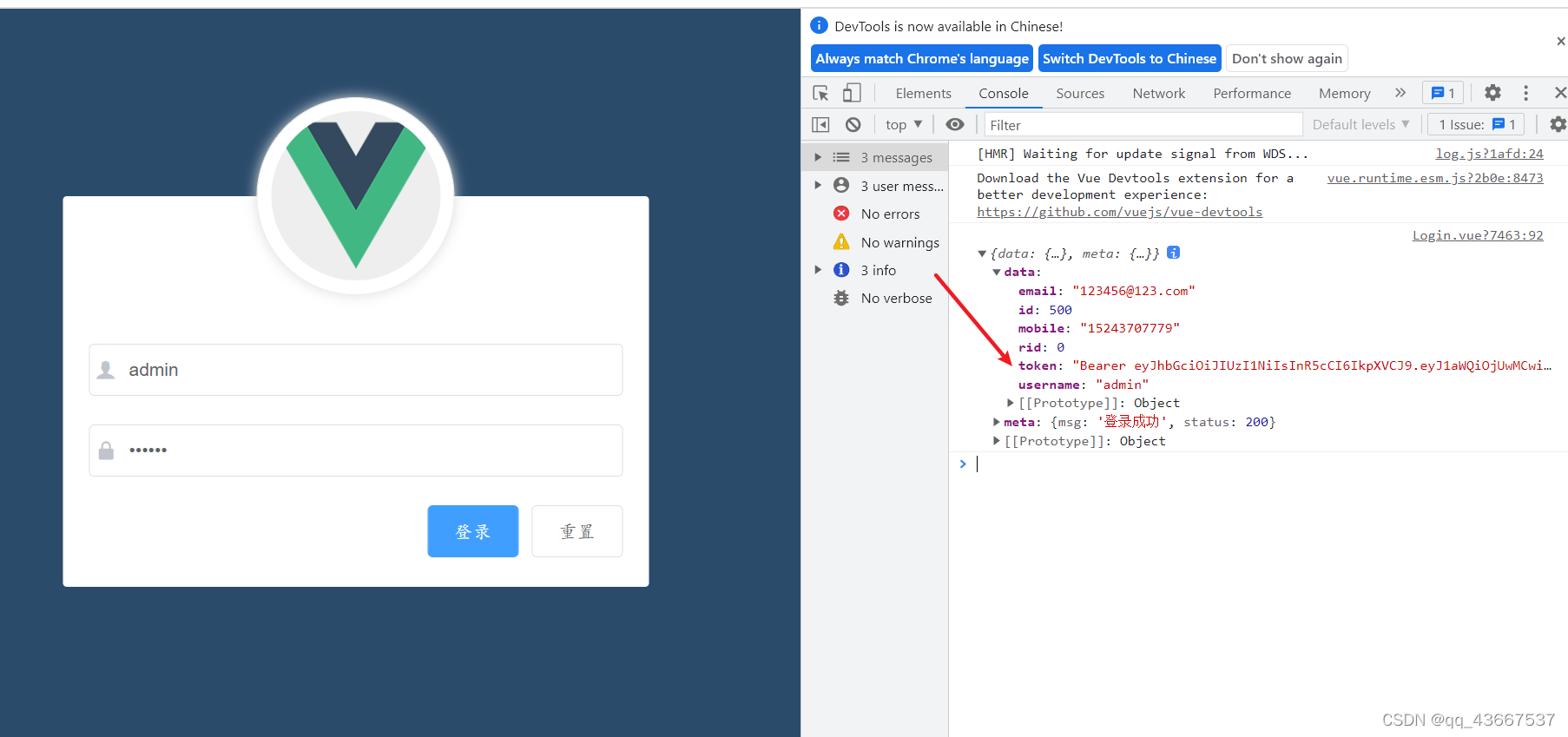Click the issues counter badge in the tab bar
The height and width of the screenshot is (737, 1568).
[x=1443, y=93]
